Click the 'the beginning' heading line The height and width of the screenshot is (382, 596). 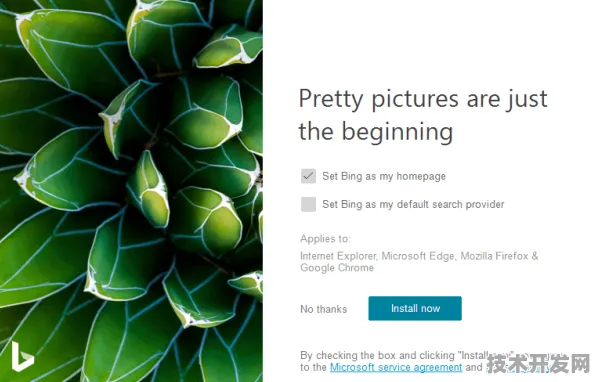point(376,132)
